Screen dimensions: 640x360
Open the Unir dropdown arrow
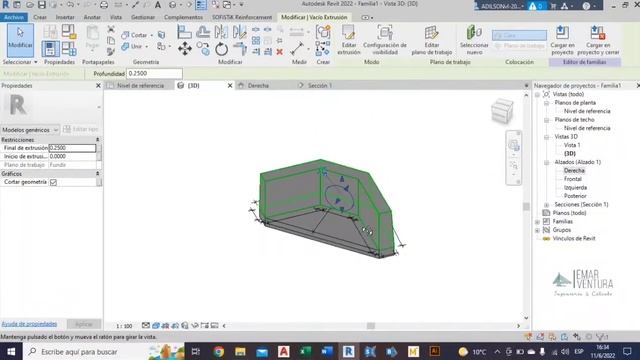[x=147, y=47]
